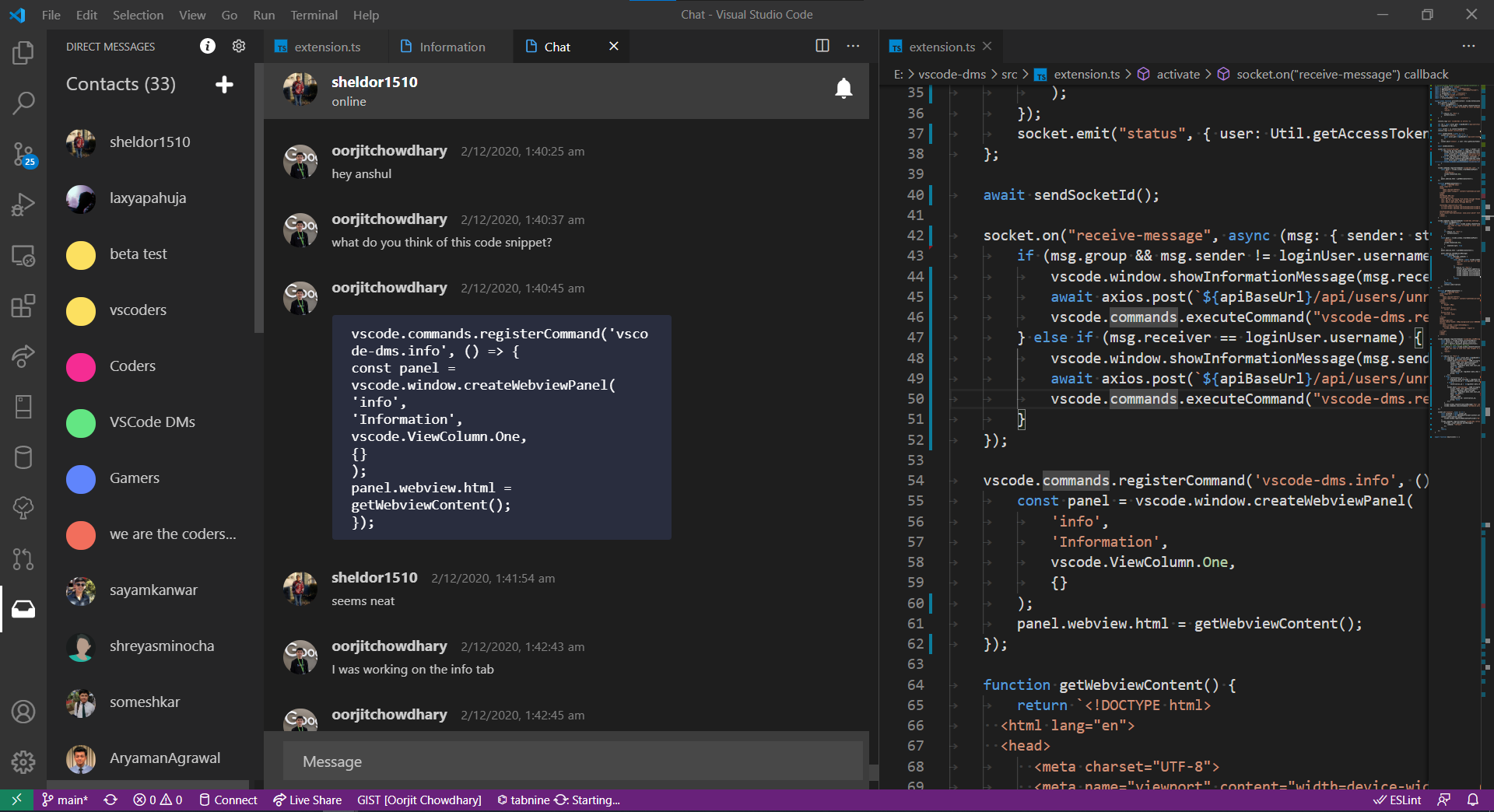Open the Manage gear in activity bar

23,762
